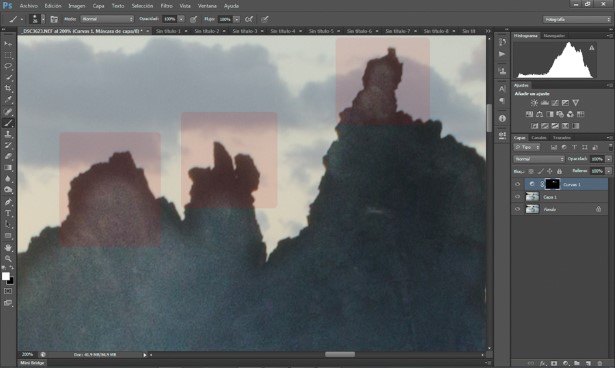
Task: Select the Horizontal Type tool
Action: [8, 213]
